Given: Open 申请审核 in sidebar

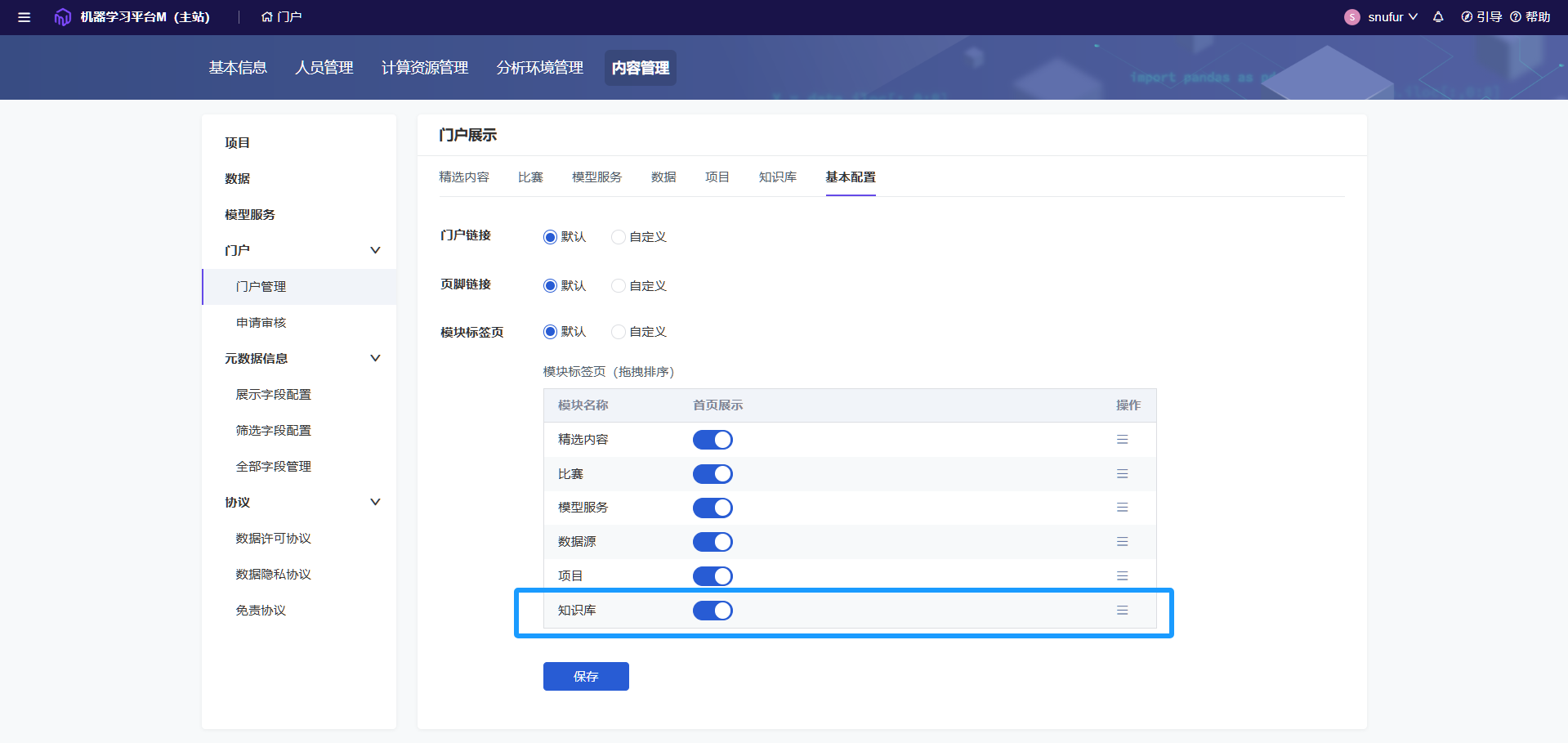Looking at the screenshot, I should click(261, 323).
